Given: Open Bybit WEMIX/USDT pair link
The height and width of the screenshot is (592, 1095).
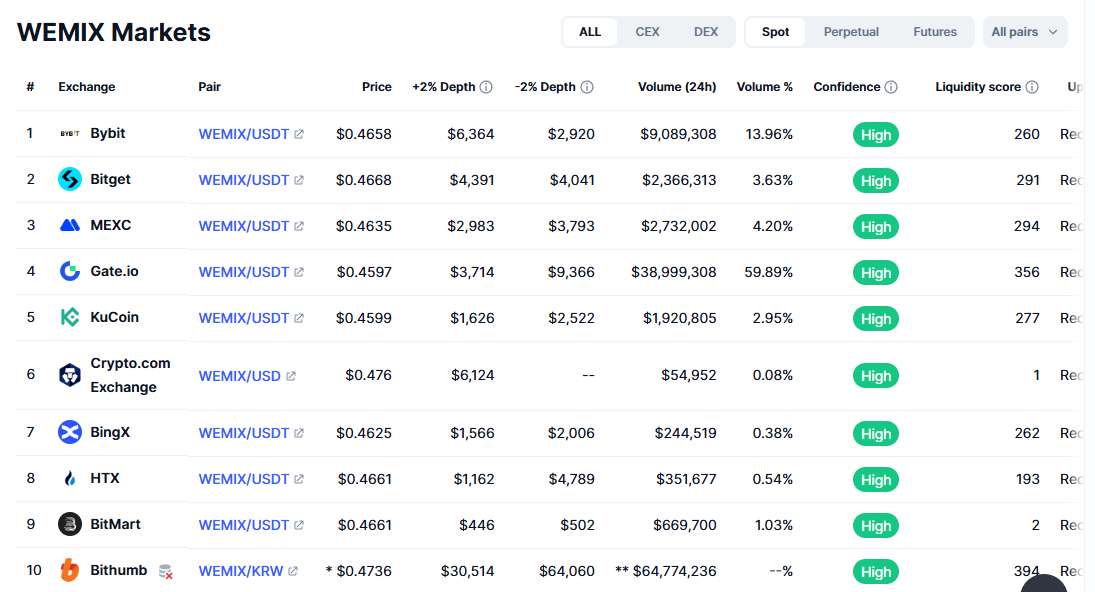Looking at the screenshot, I should click(x=244, y=134).
